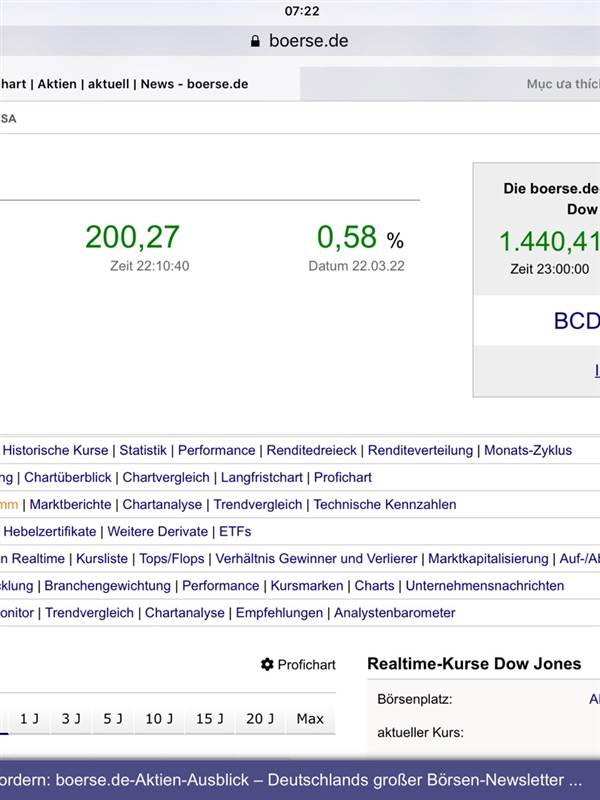Screen dimensions: 600x800
Task: Open the Monats-Zyklus link
Action: 528,451
